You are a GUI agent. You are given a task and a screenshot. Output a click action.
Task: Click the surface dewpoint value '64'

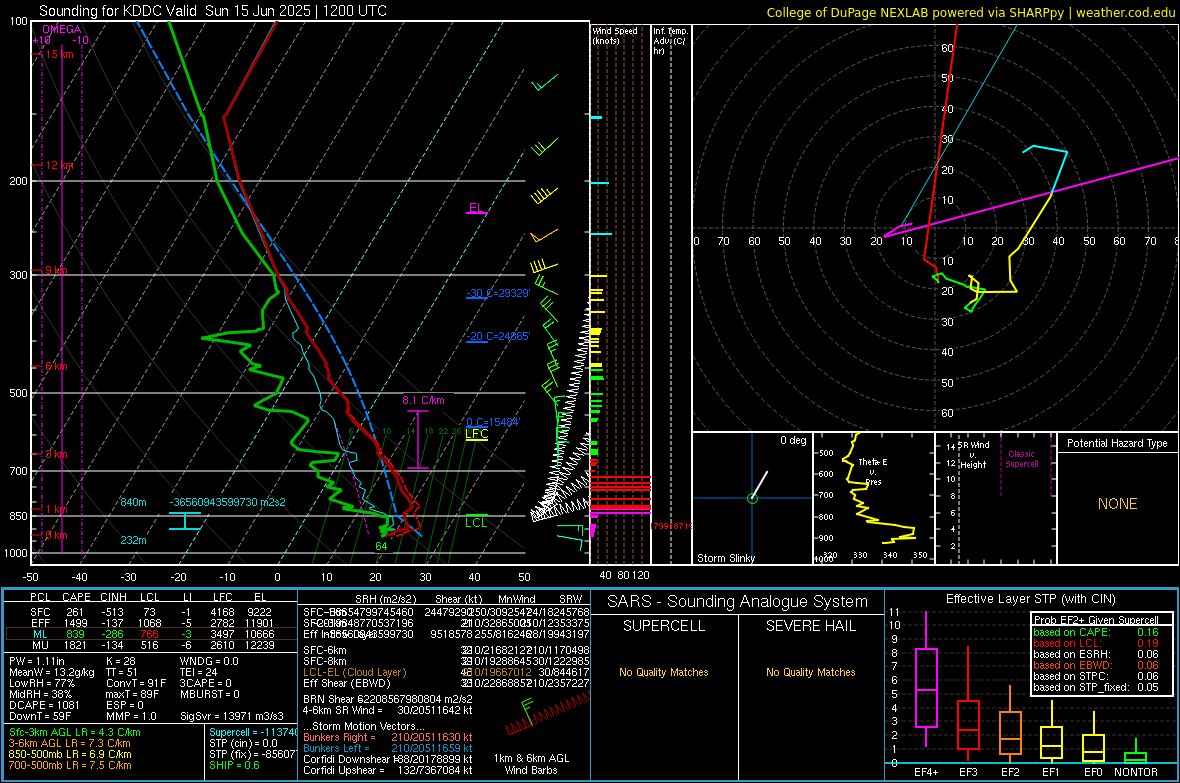click(382, 546)
